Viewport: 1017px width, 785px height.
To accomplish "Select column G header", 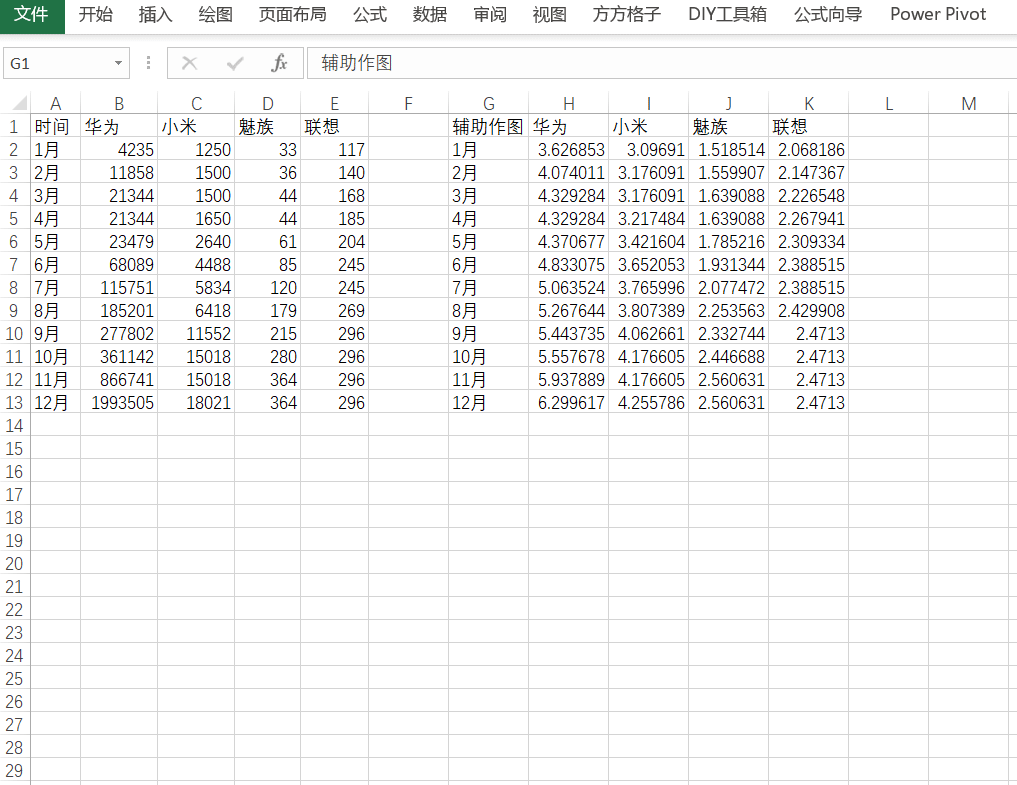I will tap(488, 103).
